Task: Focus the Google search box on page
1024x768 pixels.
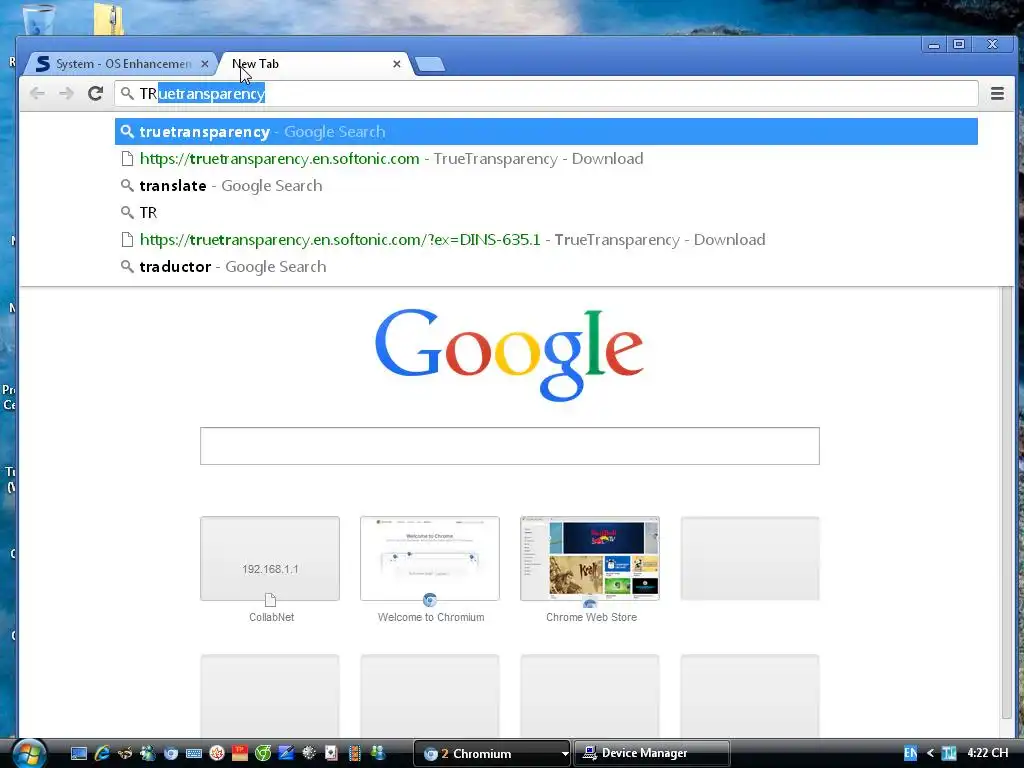Action: tap(509, 446)
